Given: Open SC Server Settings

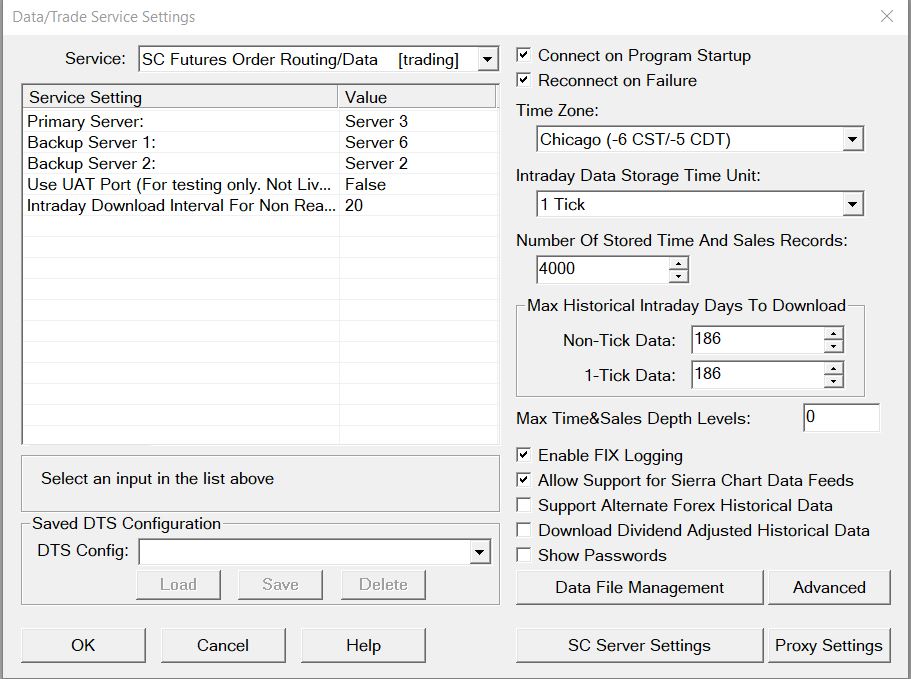Looking at the screenshot, I should (639, 645).
